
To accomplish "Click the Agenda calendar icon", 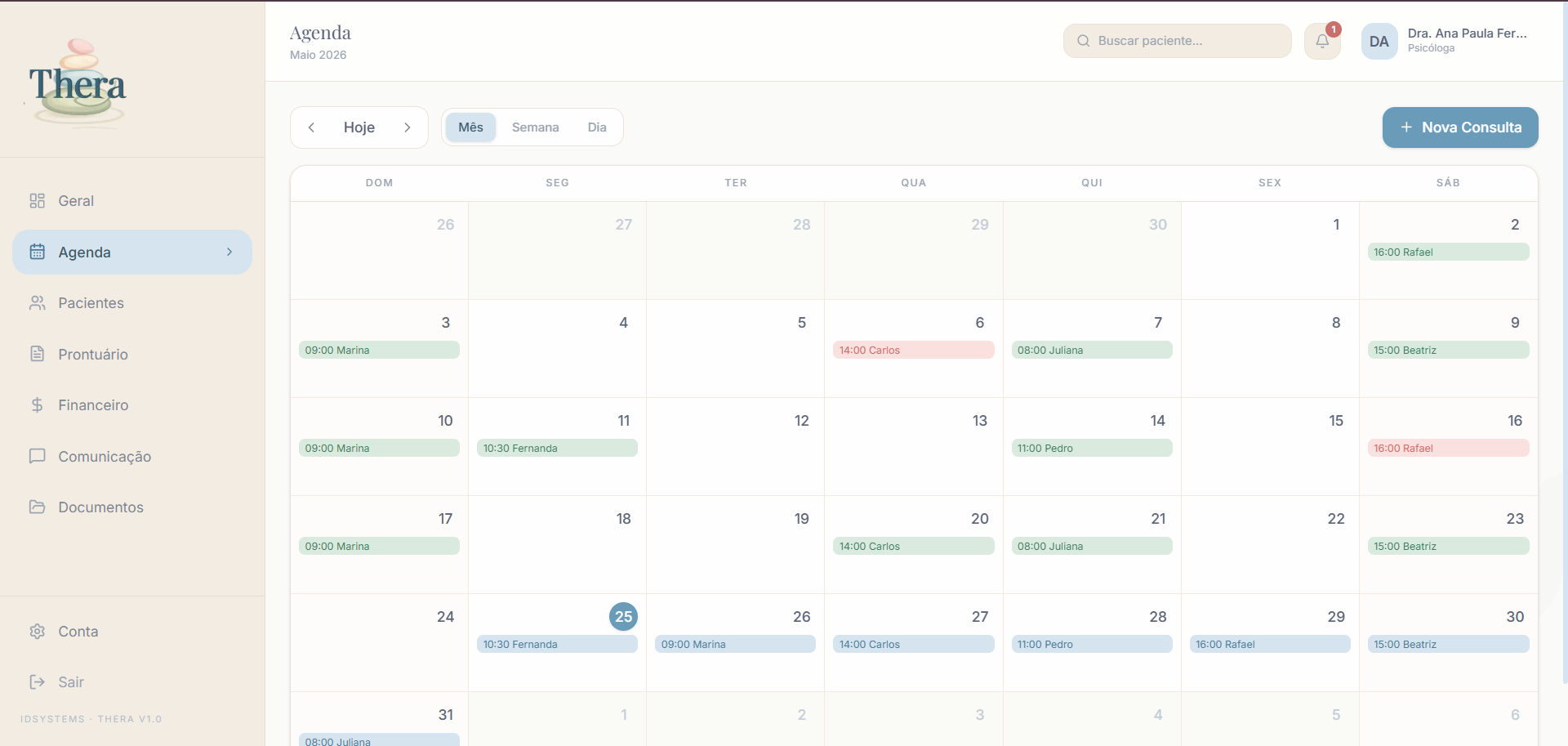I will point(37,252).
